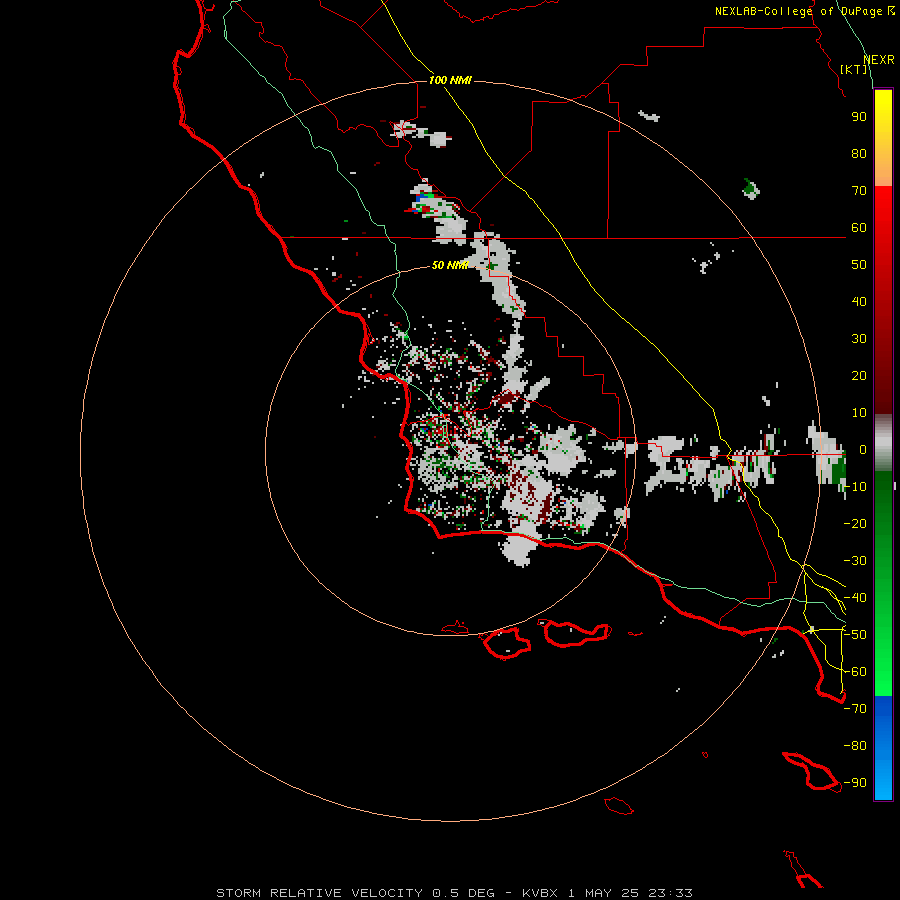The image size is (900, 900).
Task: Click the light blue band near -90 knots
Action: 883,781
